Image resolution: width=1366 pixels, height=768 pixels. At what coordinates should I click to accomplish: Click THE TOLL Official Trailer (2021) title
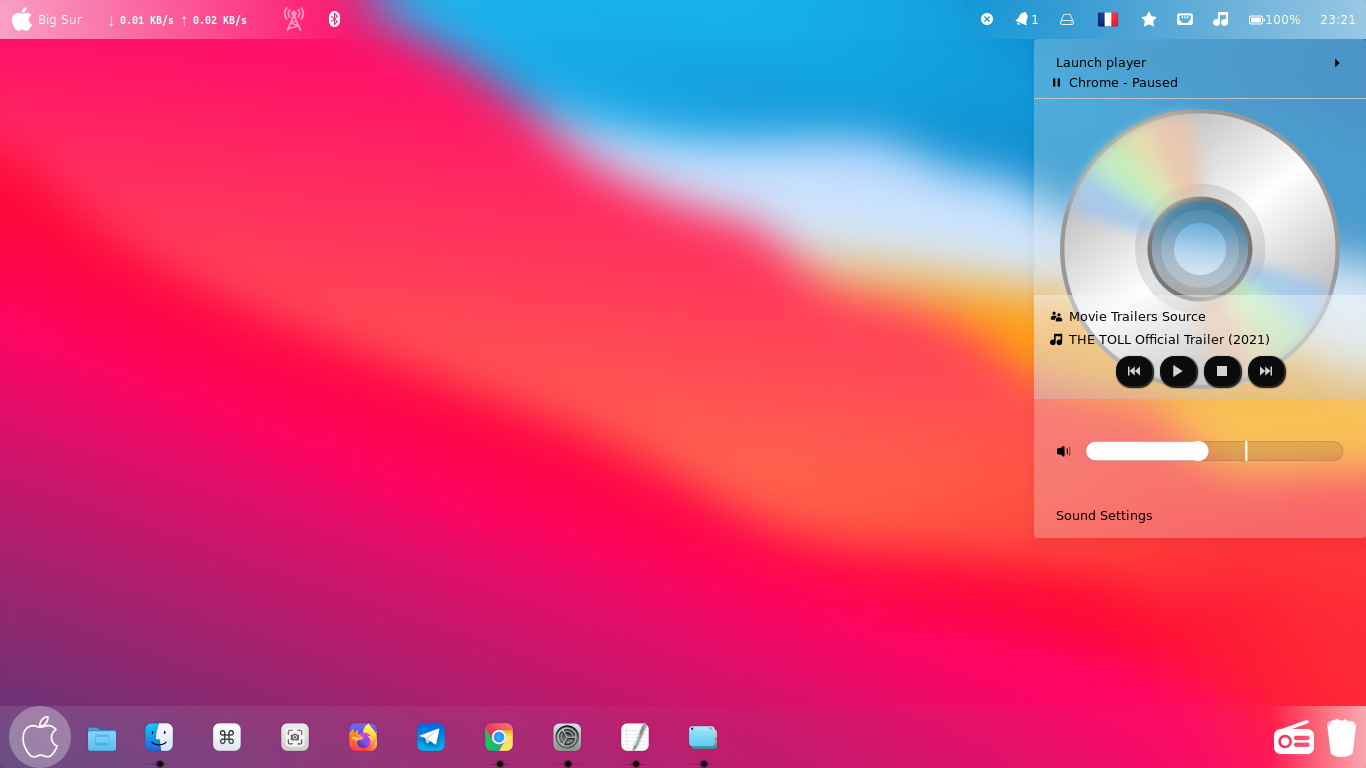tap(1169, 339)
